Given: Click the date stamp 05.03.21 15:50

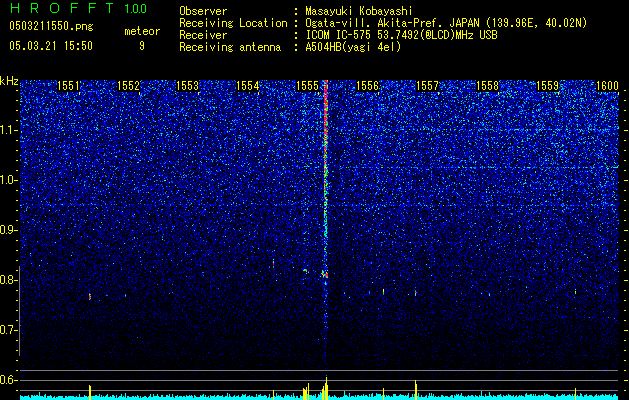Looking at the screenshot, I should pos(51,46).
